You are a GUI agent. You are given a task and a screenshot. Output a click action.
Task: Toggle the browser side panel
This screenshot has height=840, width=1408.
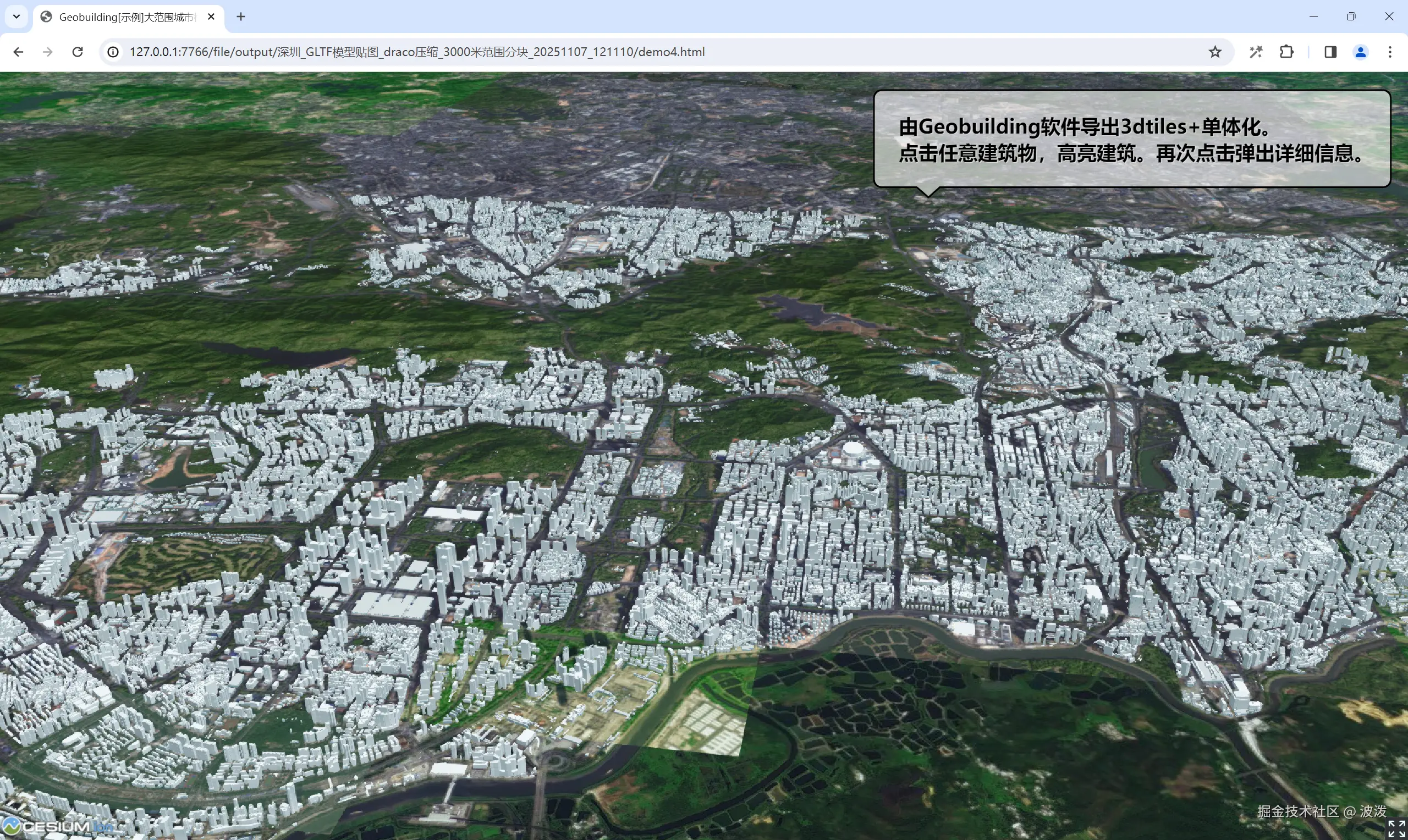[1330, 52]
